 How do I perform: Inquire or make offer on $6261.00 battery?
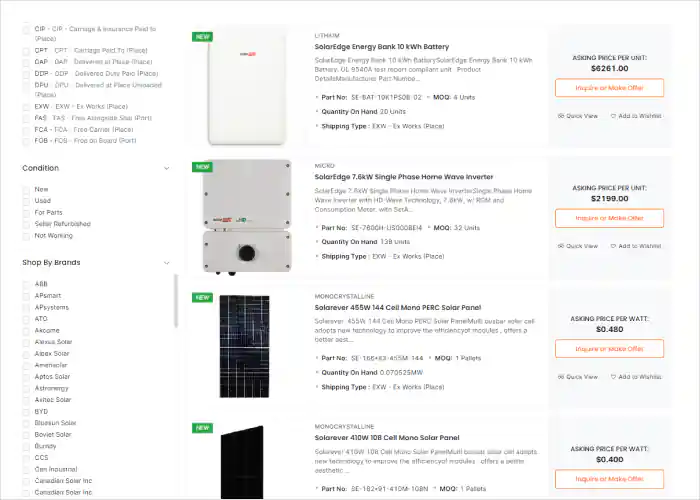pos(609,88)
